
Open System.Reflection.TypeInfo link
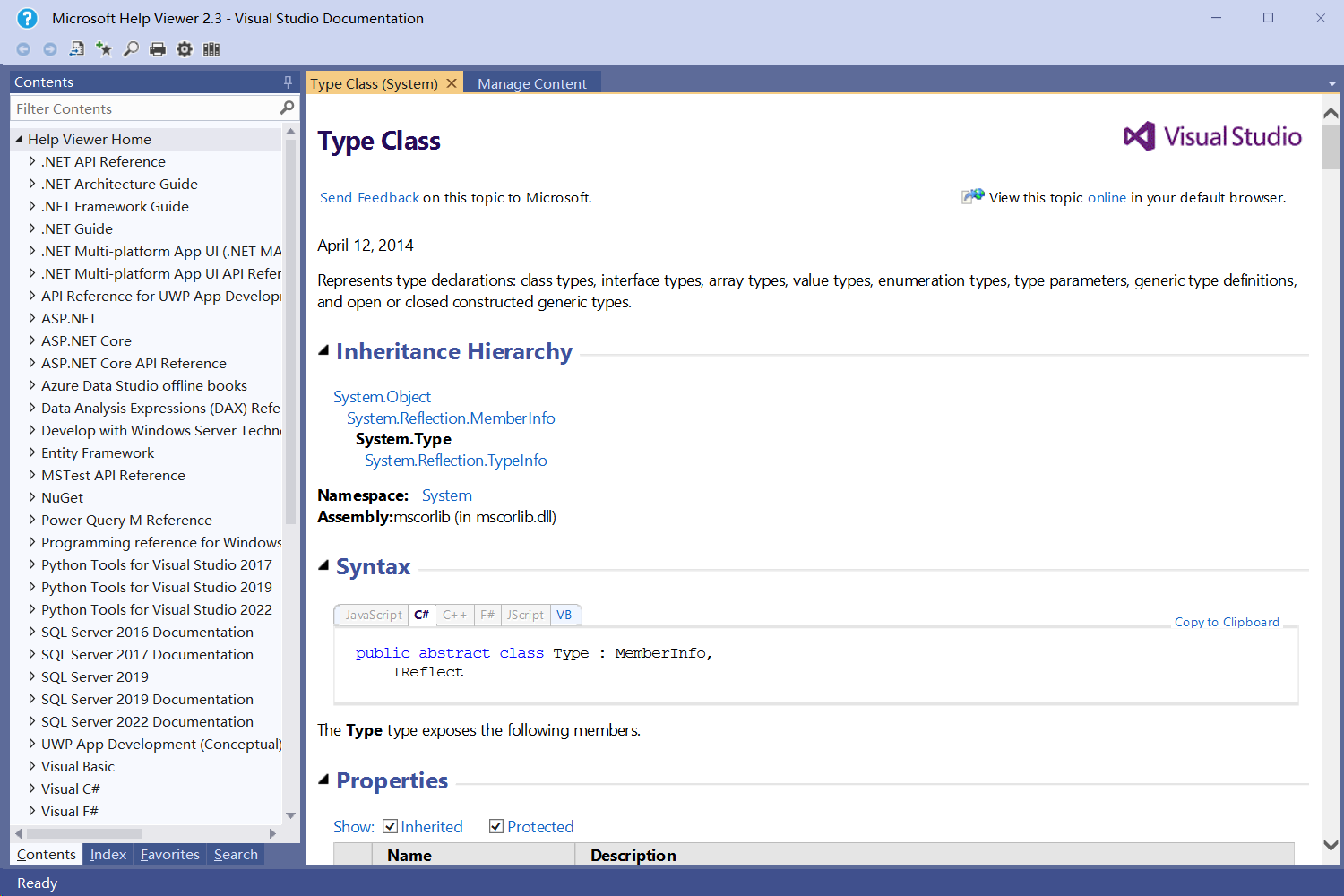coord(455,460)
